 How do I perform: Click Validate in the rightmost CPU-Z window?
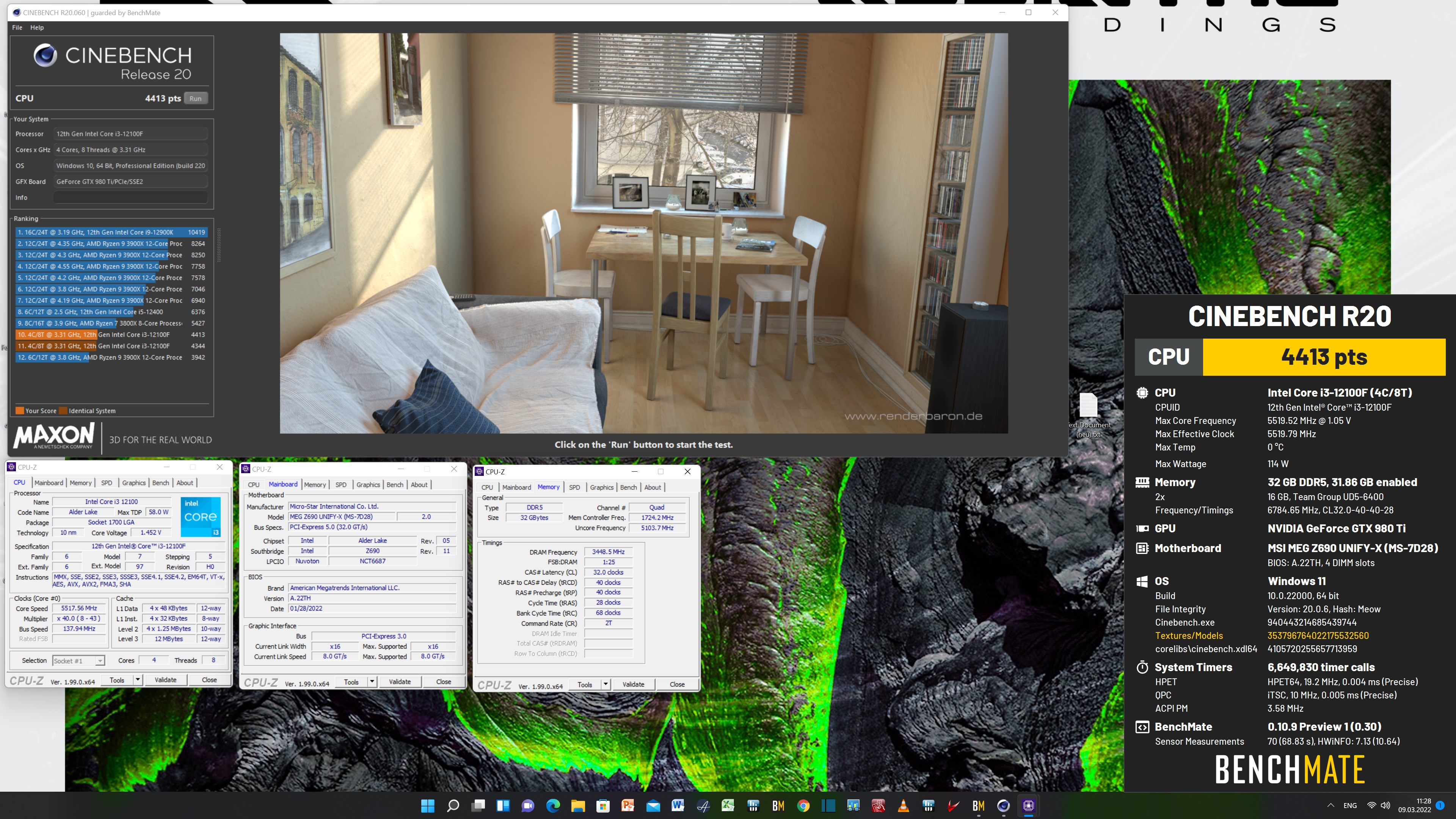[x=633, y=684]
